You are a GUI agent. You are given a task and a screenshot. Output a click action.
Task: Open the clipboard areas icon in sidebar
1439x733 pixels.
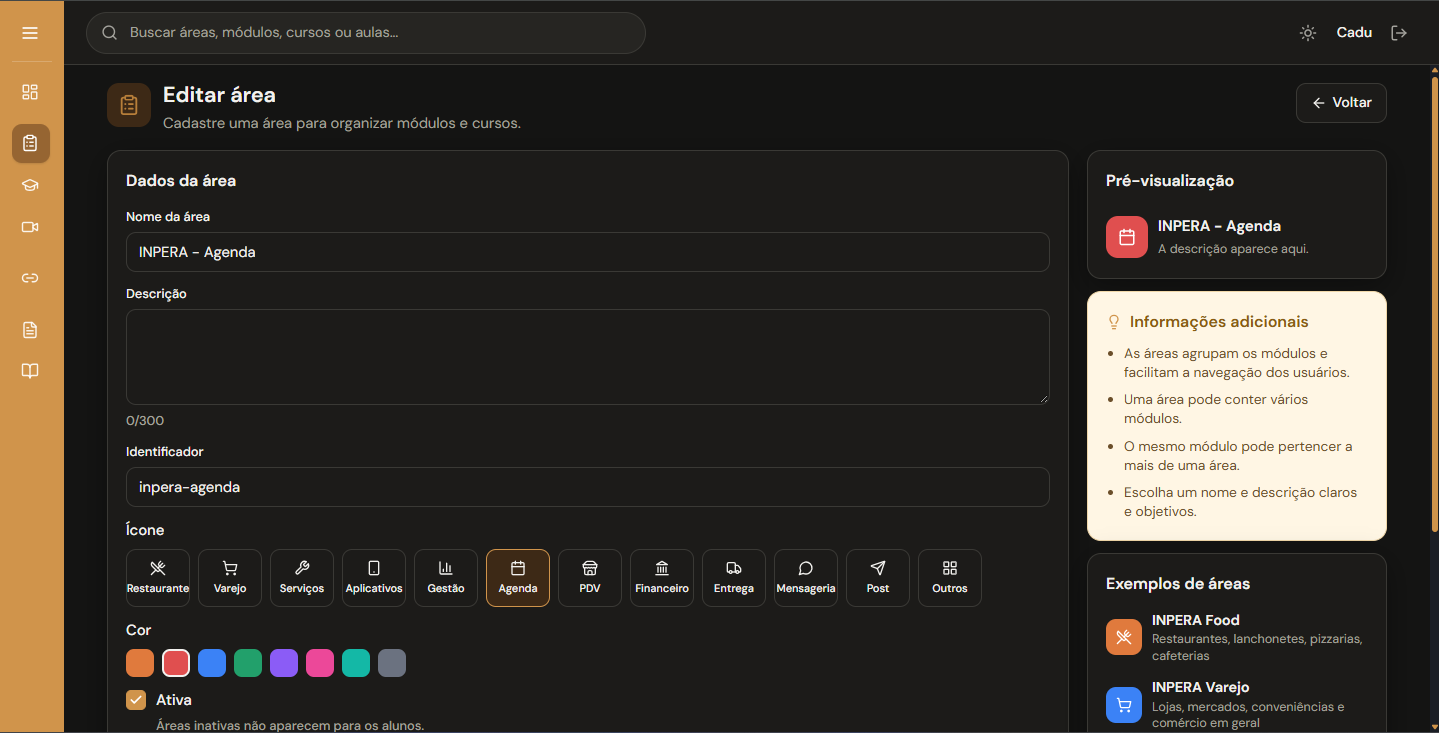[30, 143]
